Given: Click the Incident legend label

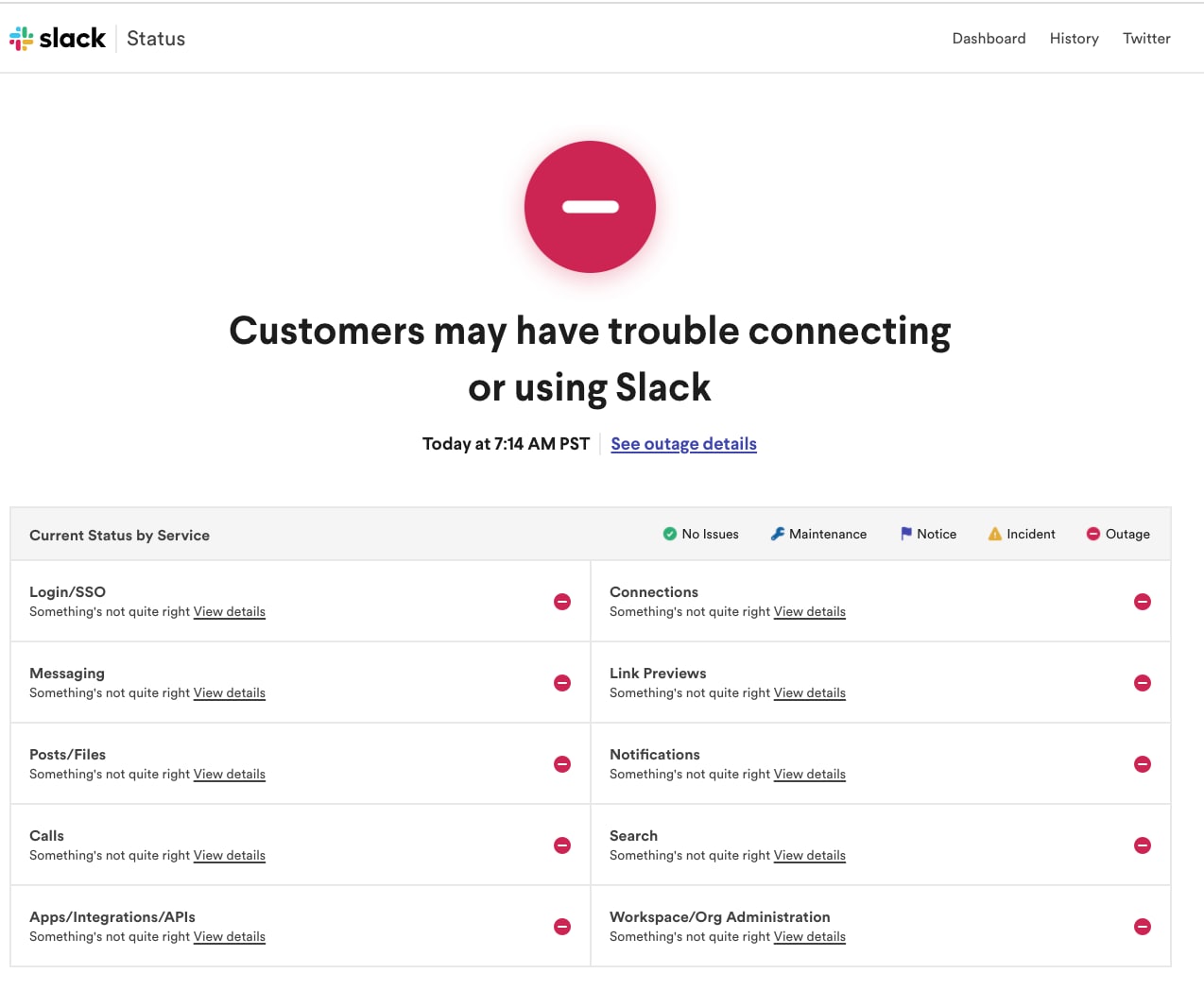Looking at the screenshot, I should click(x=1031, y=534).
